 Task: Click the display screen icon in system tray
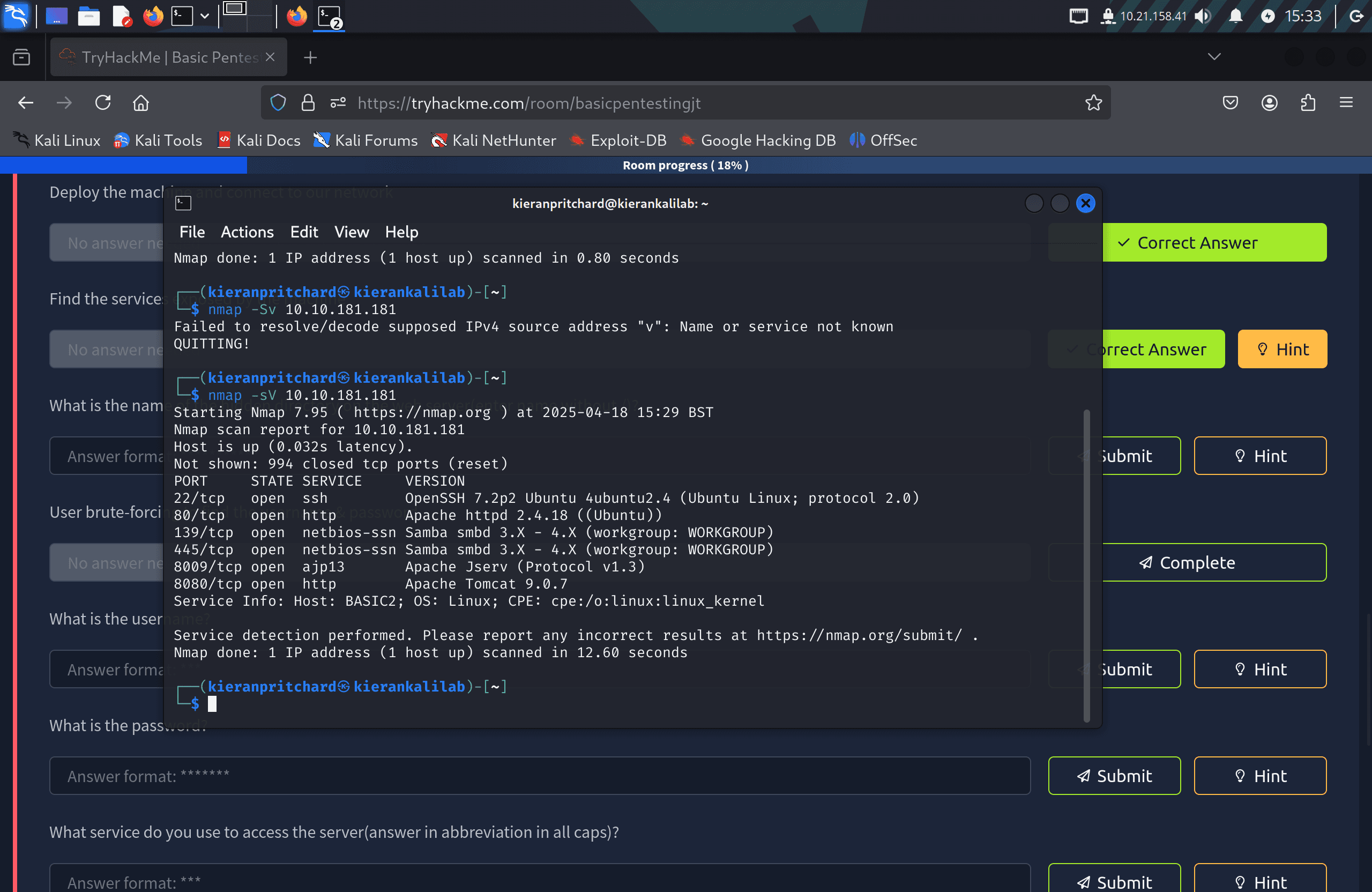pyautogui.click(x=1079, y=16)
